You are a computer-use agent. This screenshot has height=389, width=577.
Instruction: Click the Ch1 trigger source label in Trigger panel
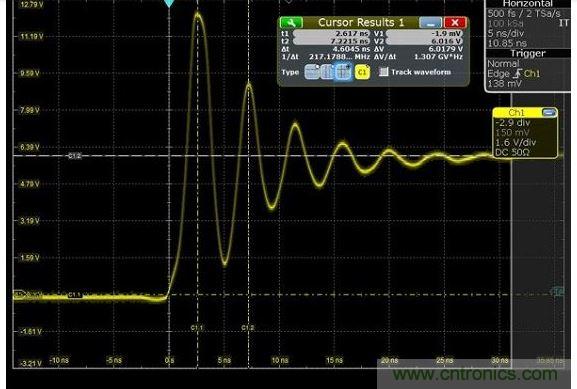tap(532, 74)
